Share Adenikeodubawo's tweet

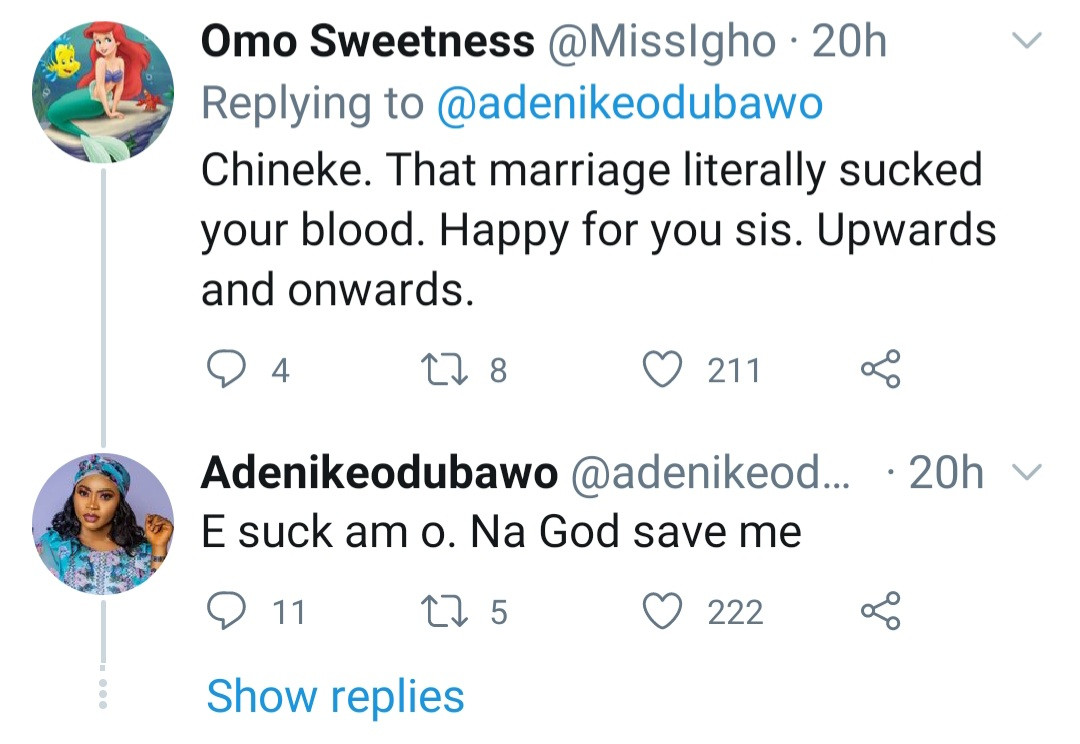pos(881,611)
